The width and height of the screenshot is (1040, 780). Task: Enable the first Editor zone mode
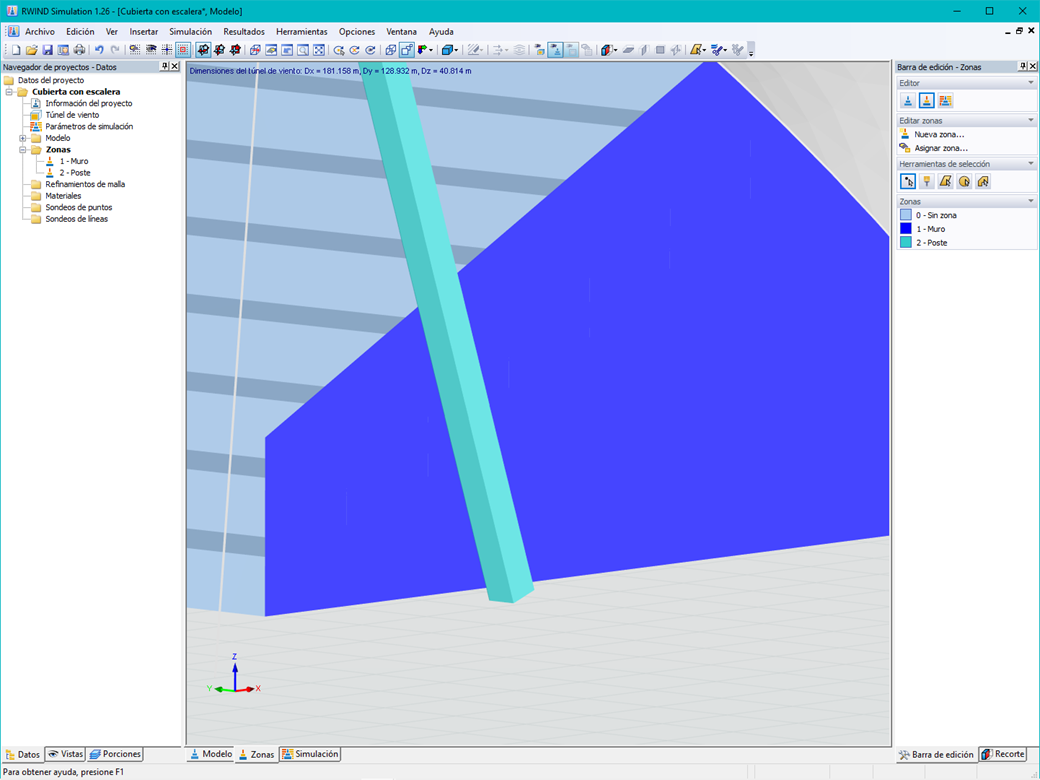pos(907,100)
